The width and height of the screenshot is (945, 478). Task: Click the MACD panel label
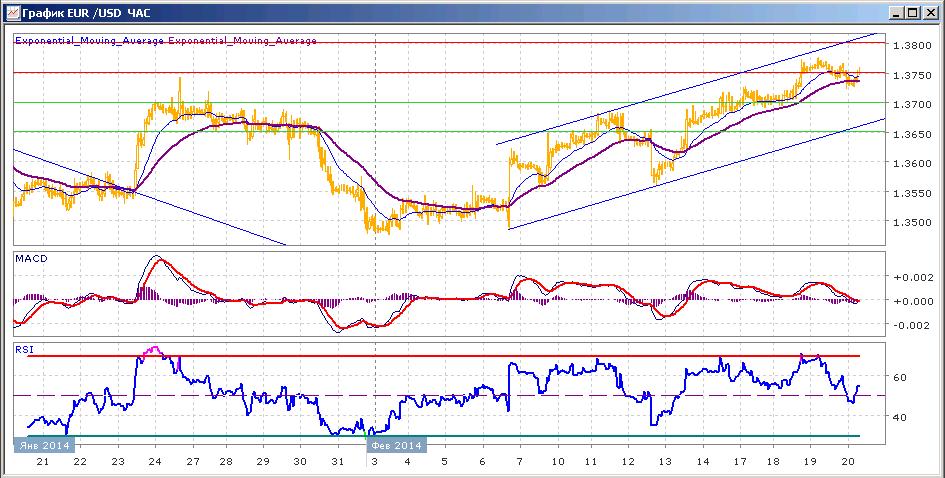[31, 259]
